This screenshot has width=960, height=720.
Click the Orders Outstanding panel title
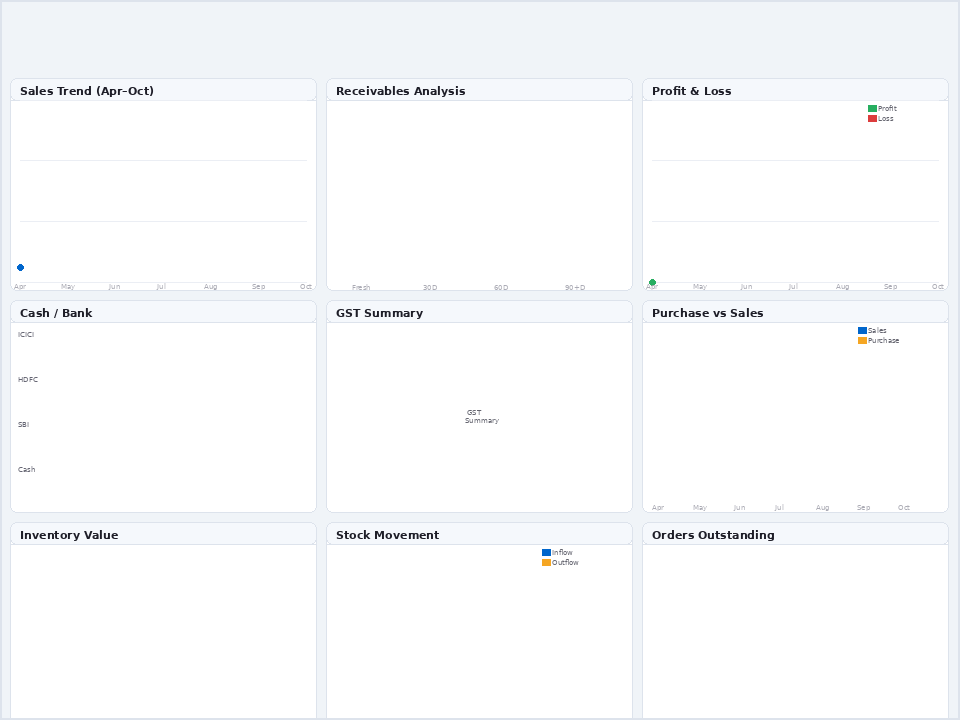(713, 535)
